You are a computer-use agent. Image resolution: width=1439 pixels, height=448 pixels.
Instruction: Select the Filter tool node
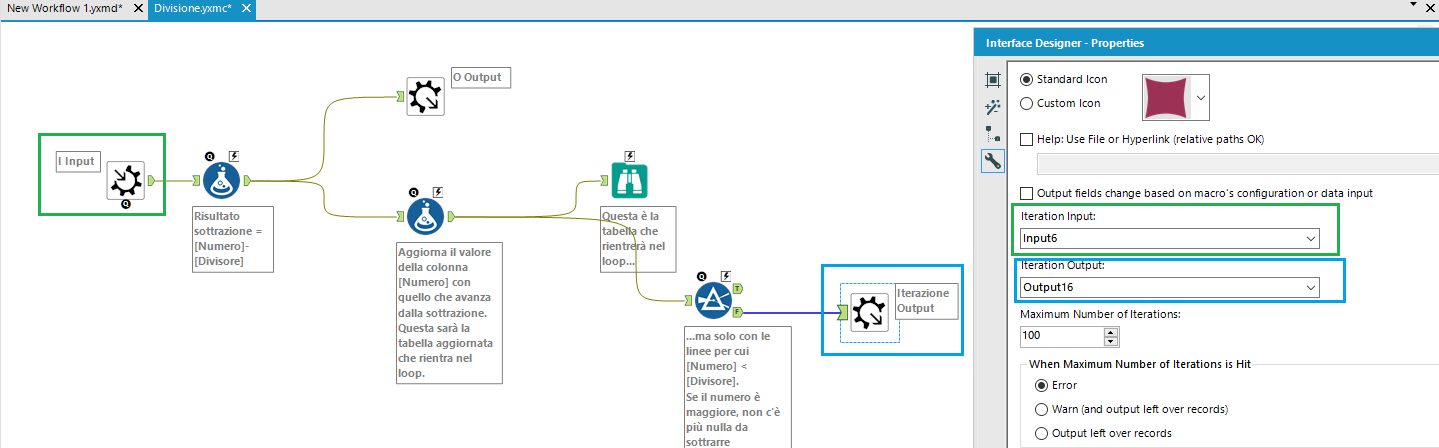click(x=713, y=299)
